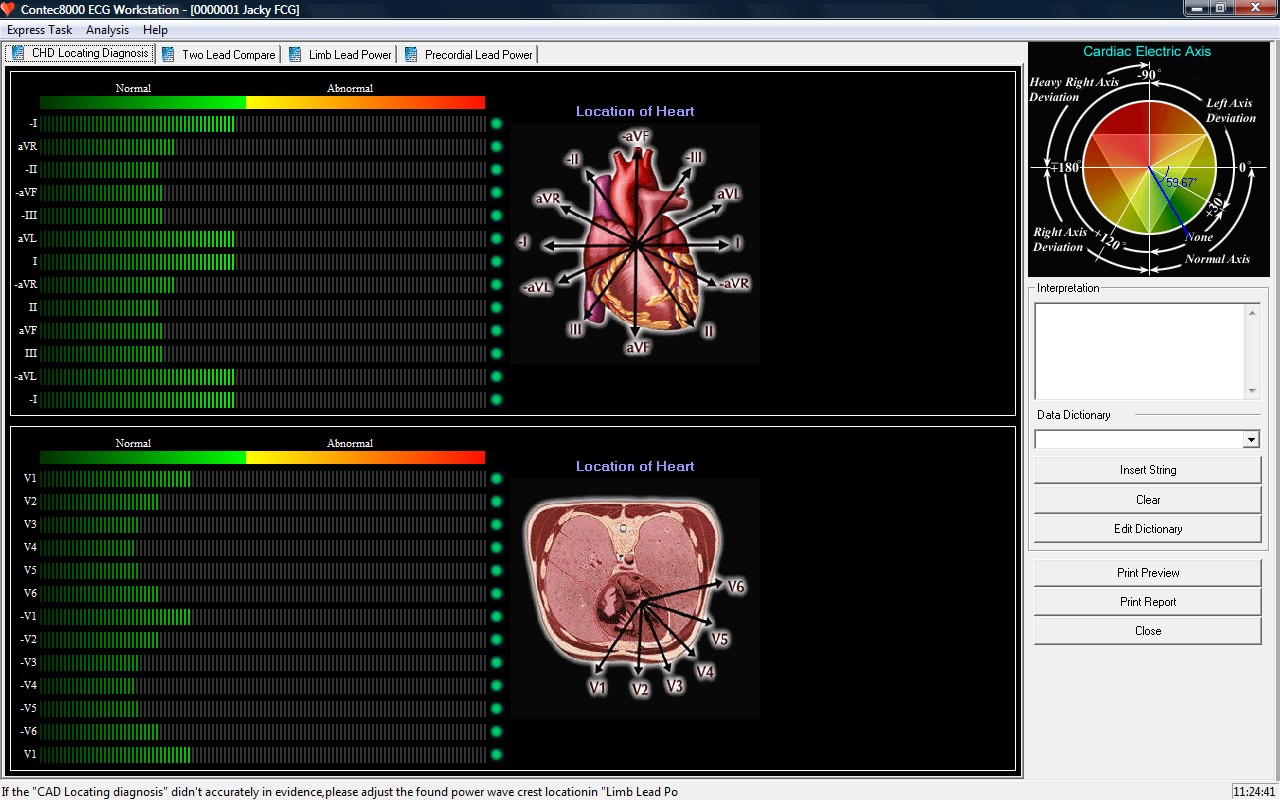Image resolution: width=1280 pixels, height=800 pixels.
Task: Click inside the Interpretation text box
Action: [x=1139, y=351]
